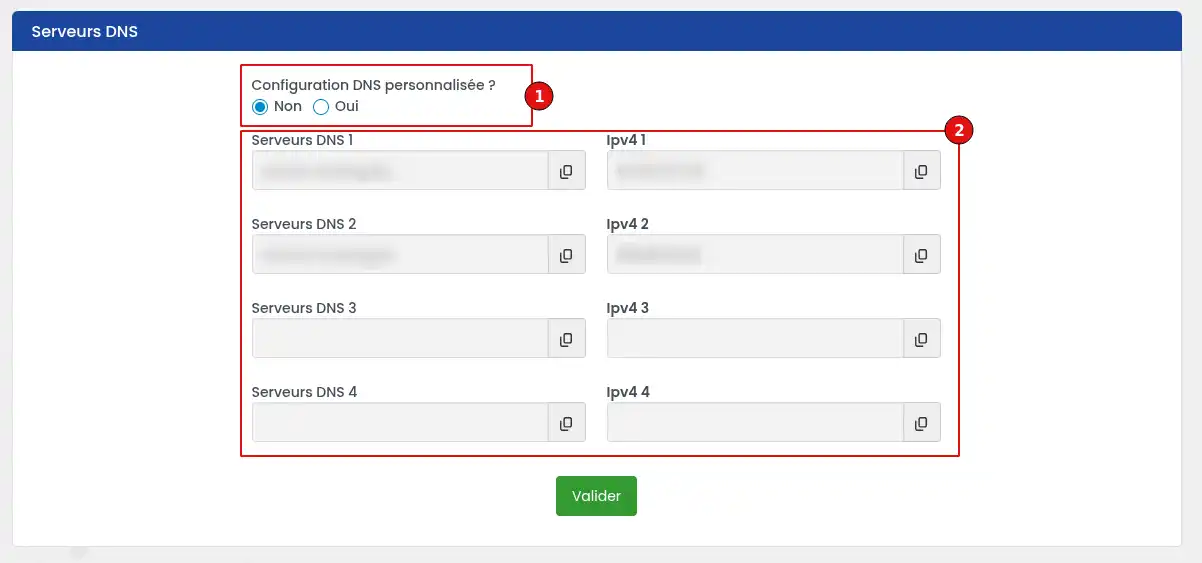Select the Non radio option
Image resolution: width=1202 pixels, height=563 pixels.
260,107
